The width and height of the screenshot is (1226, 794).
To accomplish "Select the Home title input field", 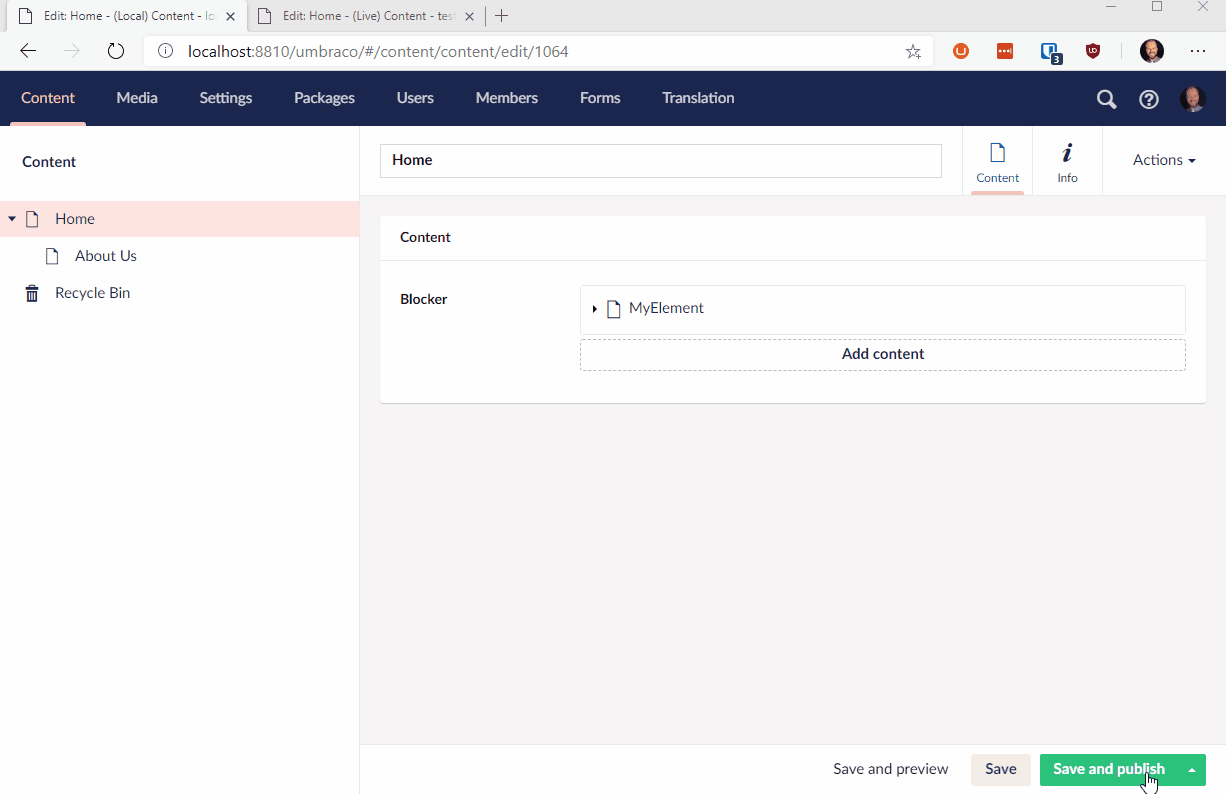I will (660, 160).
